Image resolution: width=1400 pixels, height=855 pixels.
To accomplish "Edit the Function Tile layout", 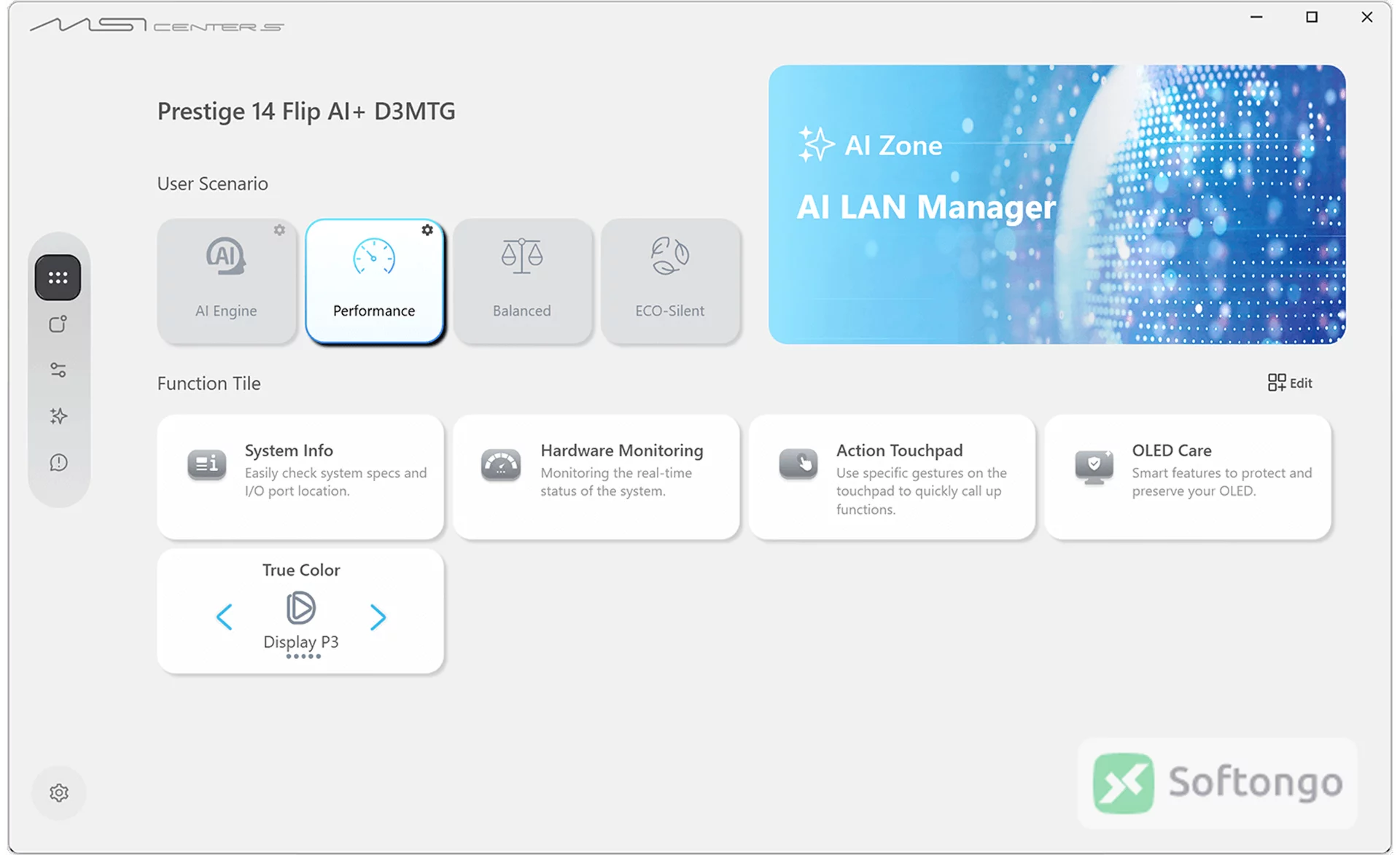I will point(1290,383).
